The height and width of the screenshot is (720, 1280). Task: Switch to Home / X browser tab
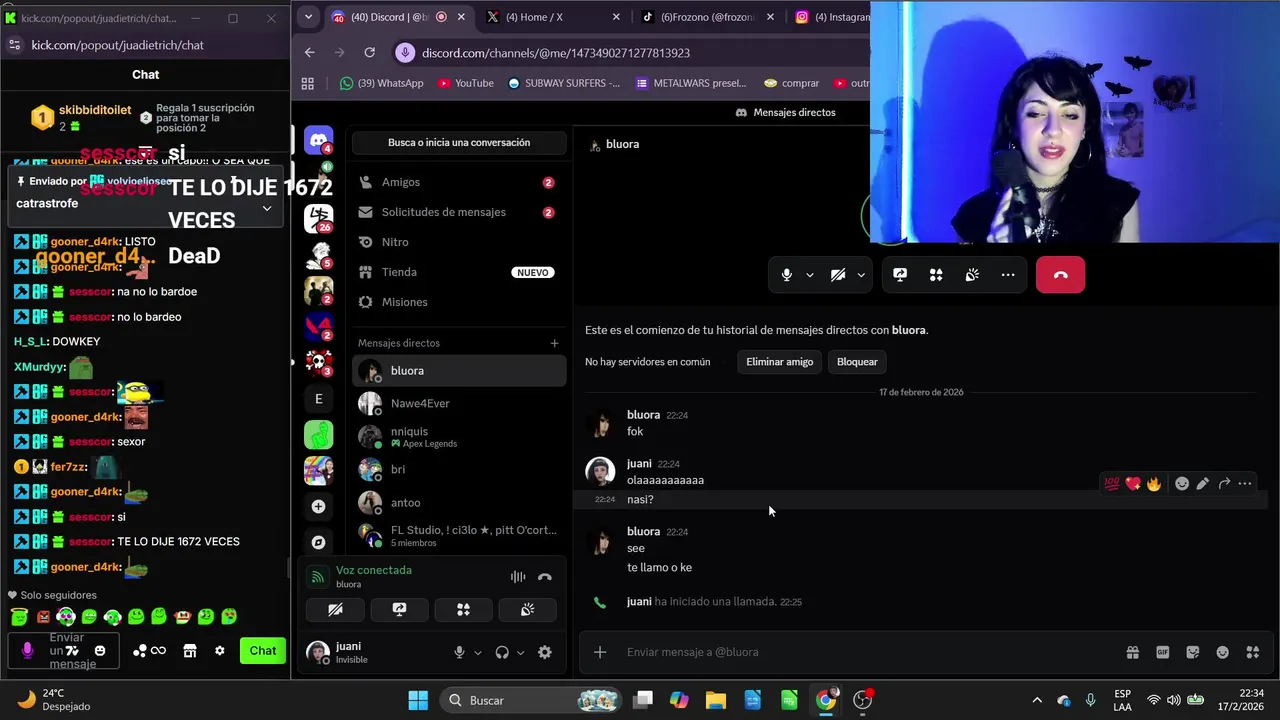point(550,17)
